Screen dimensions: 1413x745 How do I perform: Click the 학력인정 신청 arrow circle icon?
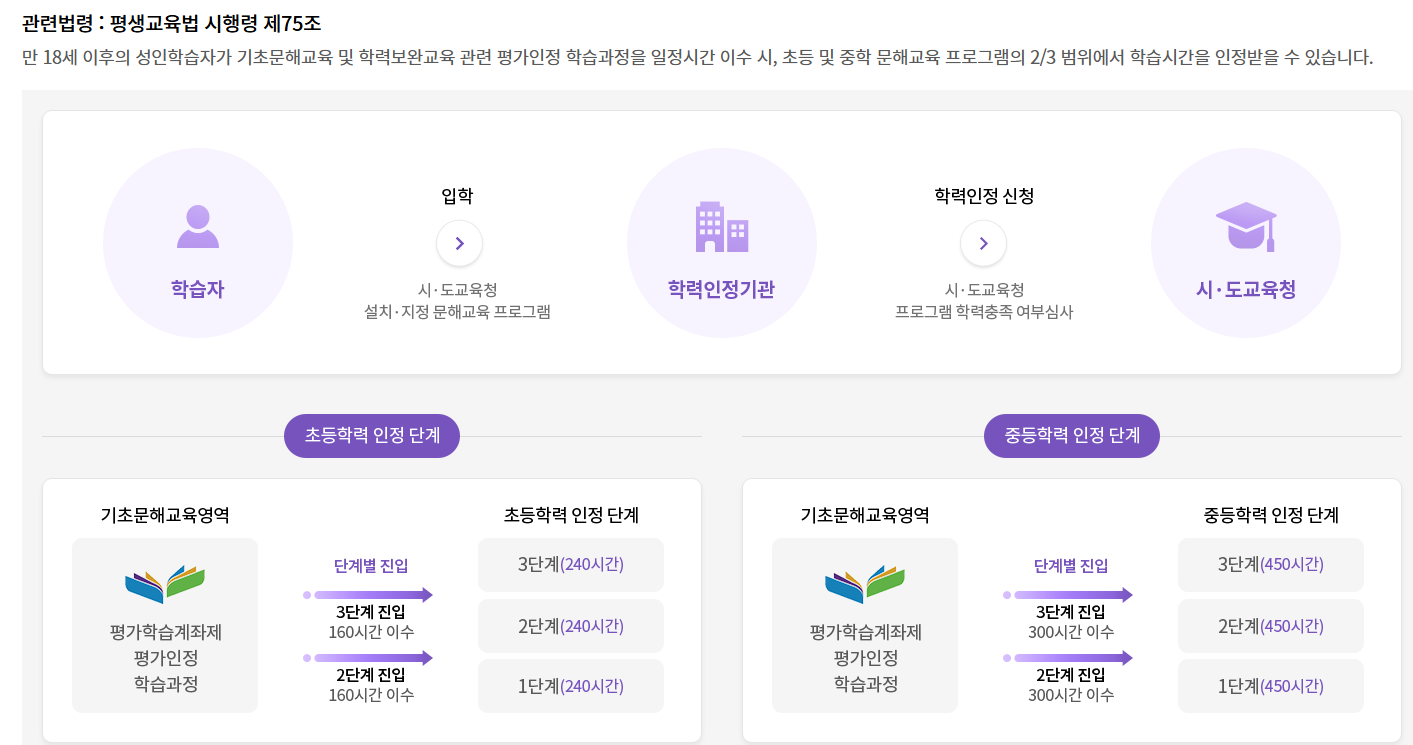[983, 243]
